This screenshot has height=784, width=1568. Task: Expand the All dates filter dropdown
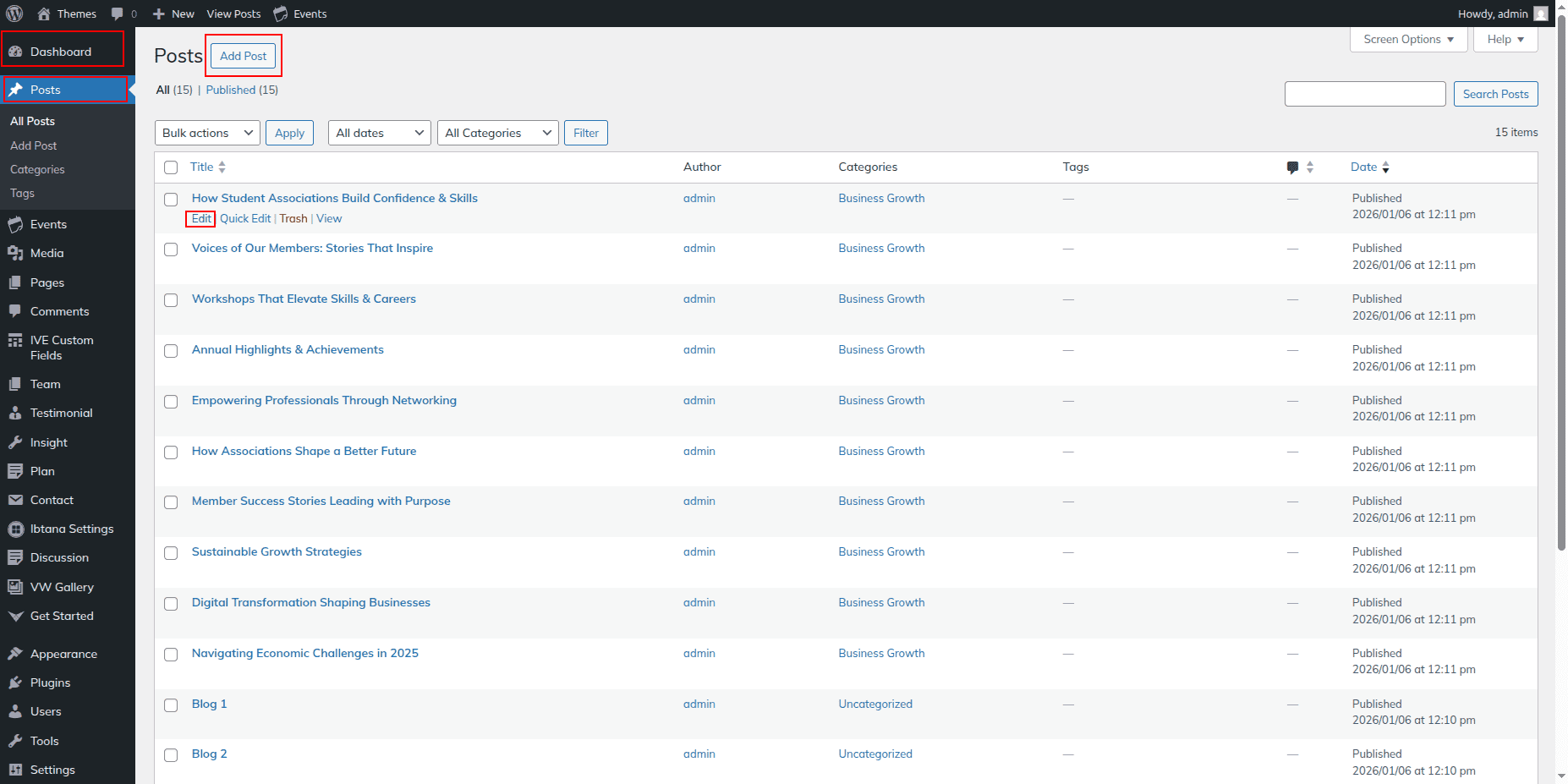pos(379,133)
